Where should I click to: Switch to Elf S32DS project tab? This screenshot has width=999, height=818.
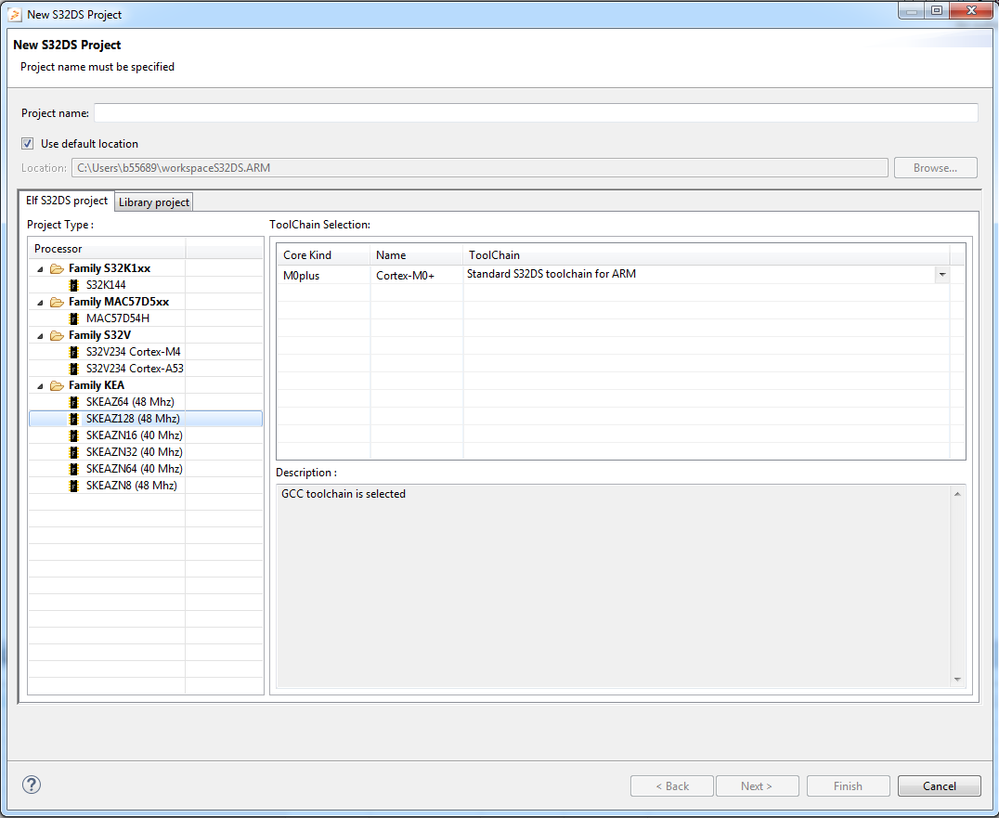tap(66, 200)
